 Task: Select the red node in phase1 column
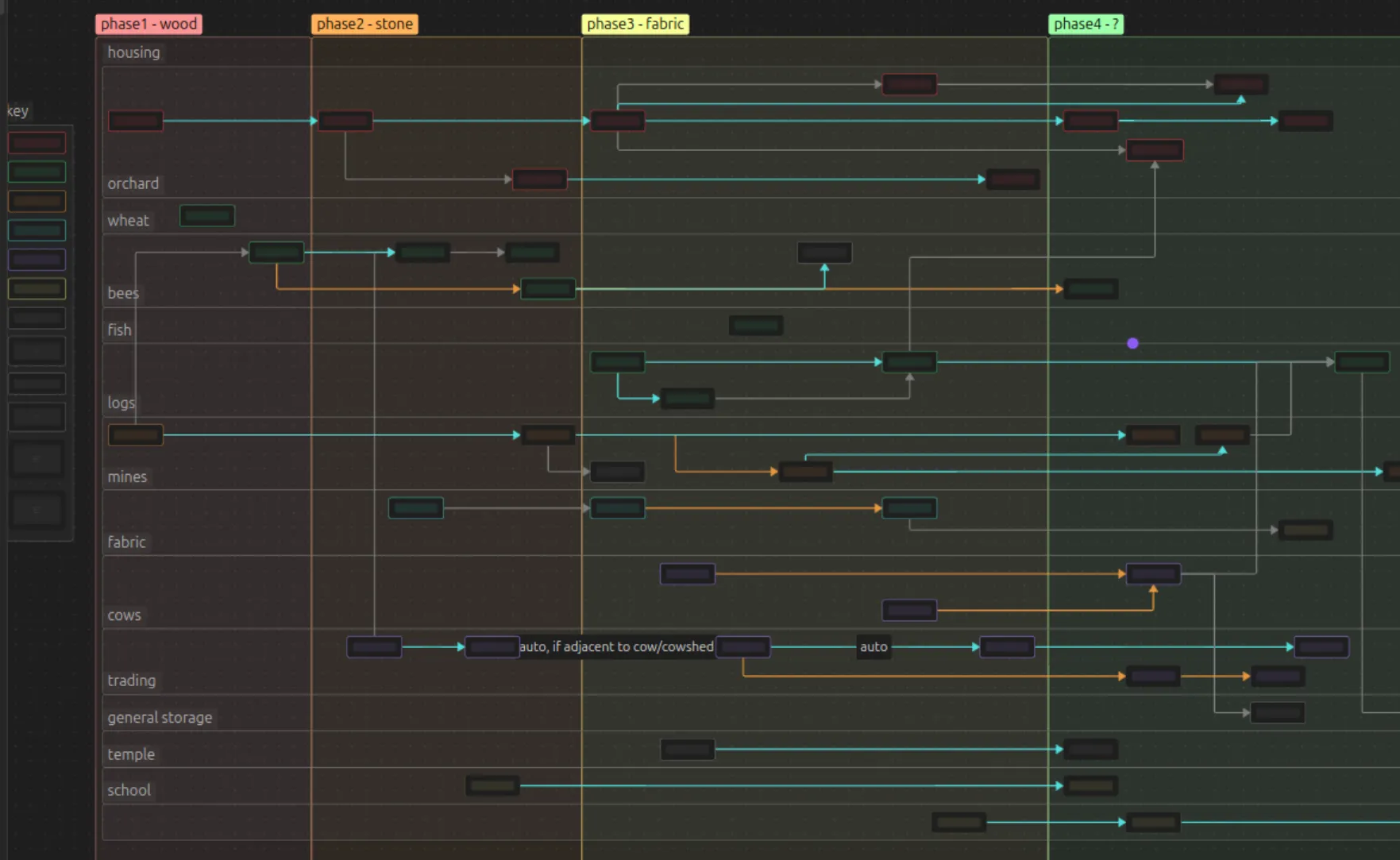pos(136,121)
